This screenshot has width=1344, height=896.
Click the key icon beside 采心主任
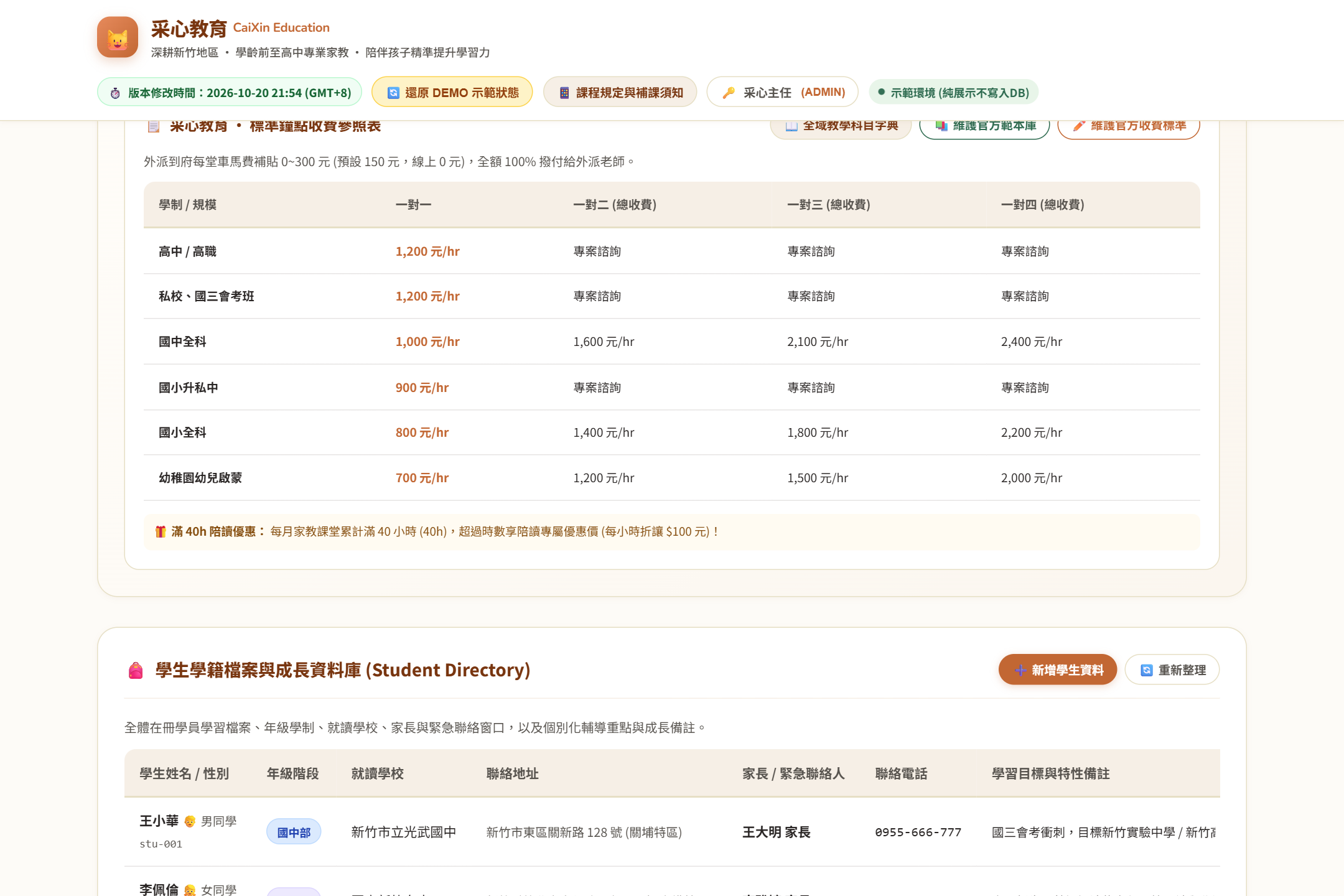[x=729, y=93]
